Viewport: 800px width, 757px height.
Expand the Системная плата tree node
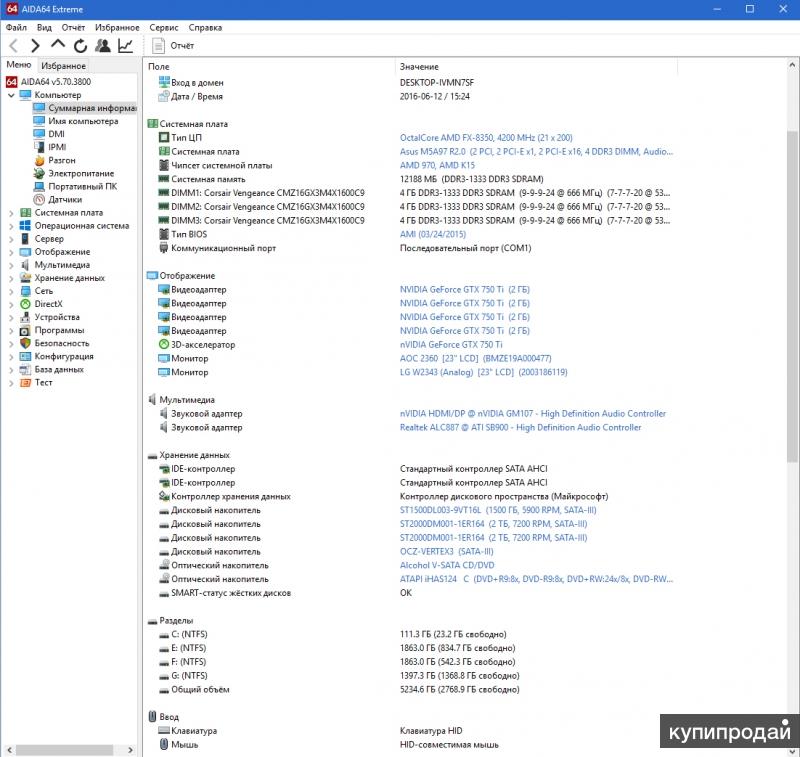tap(11, 213)
